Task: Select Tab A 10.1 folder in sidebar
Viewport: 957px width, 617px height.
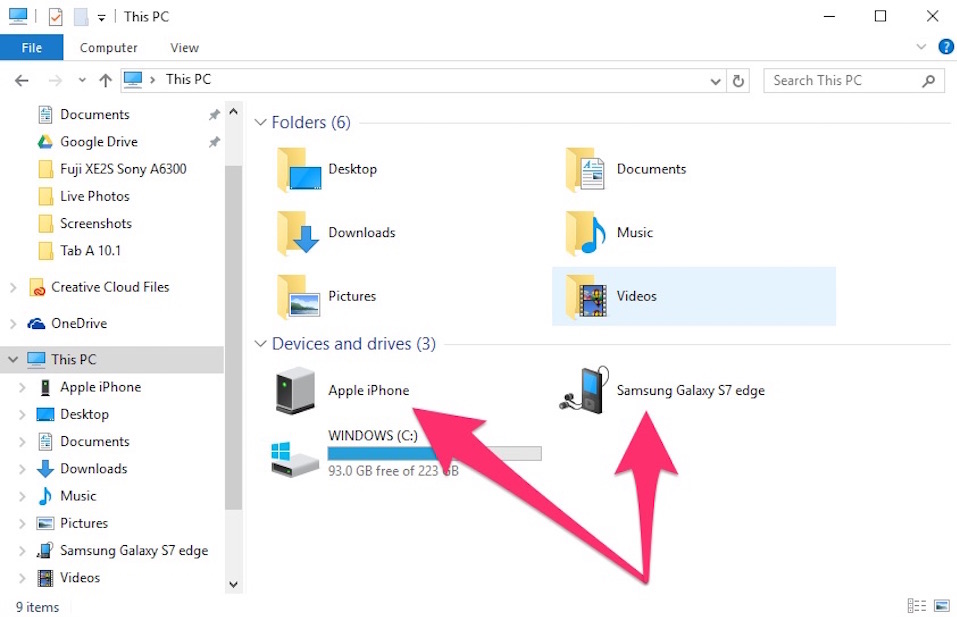Action: (79, 251)
